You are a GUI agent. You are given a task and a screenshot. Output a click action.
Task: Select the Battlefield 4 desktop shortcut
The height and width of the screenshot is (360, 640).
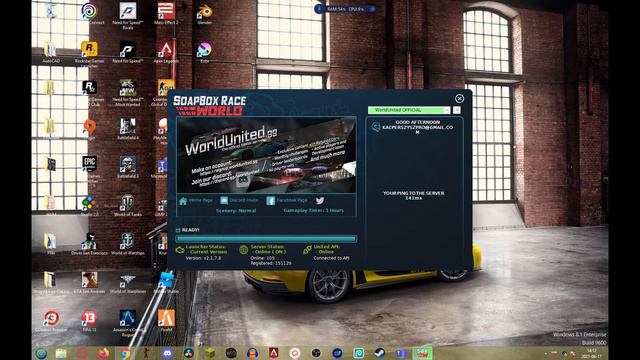pyautogui.click(x=128, y=129)
